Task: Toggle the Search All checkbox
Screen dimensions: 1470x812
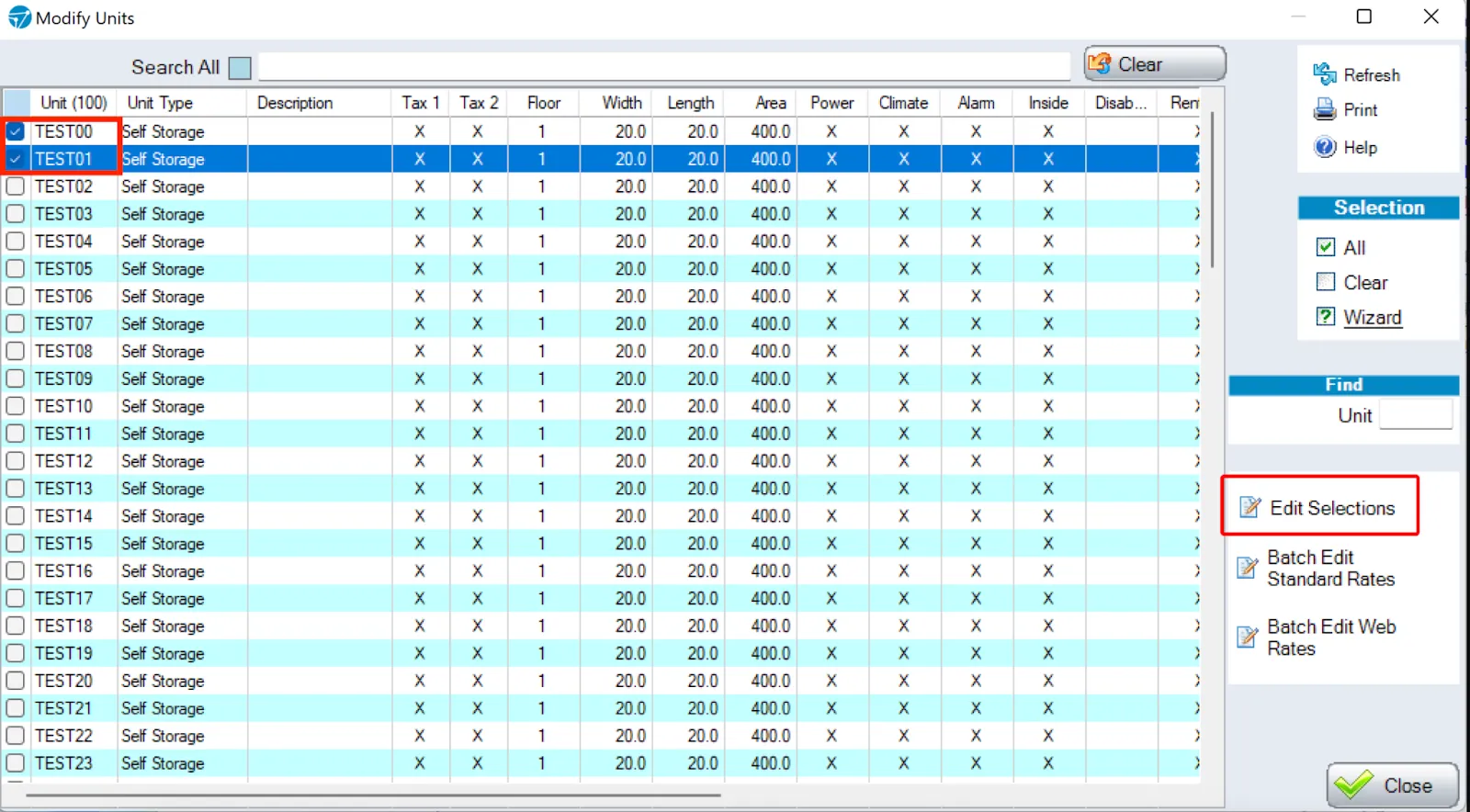Action: tap(240, 68)
